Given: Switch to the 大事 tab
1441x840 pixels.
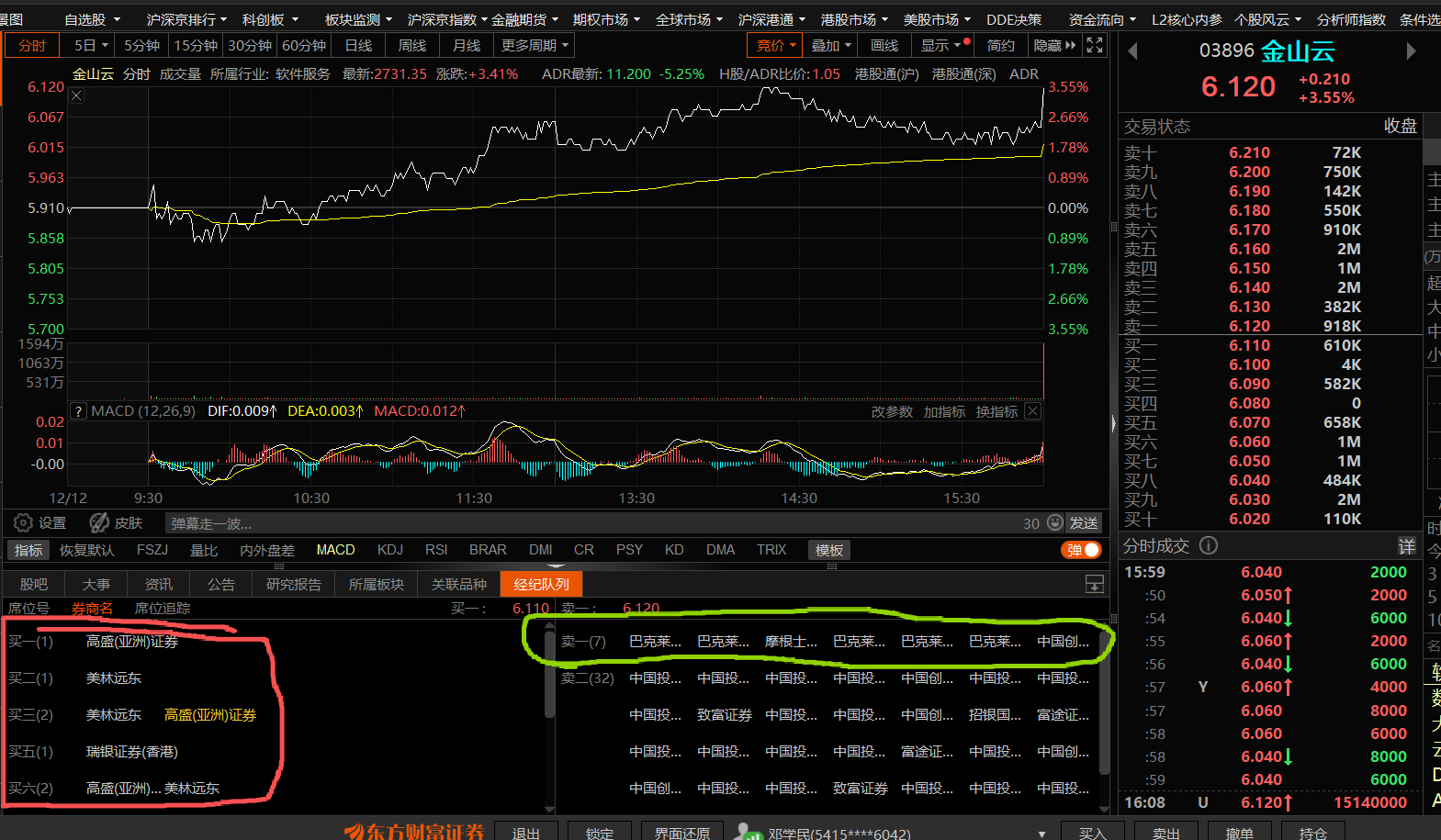Looking at the screenshot, I should [96, 584].
